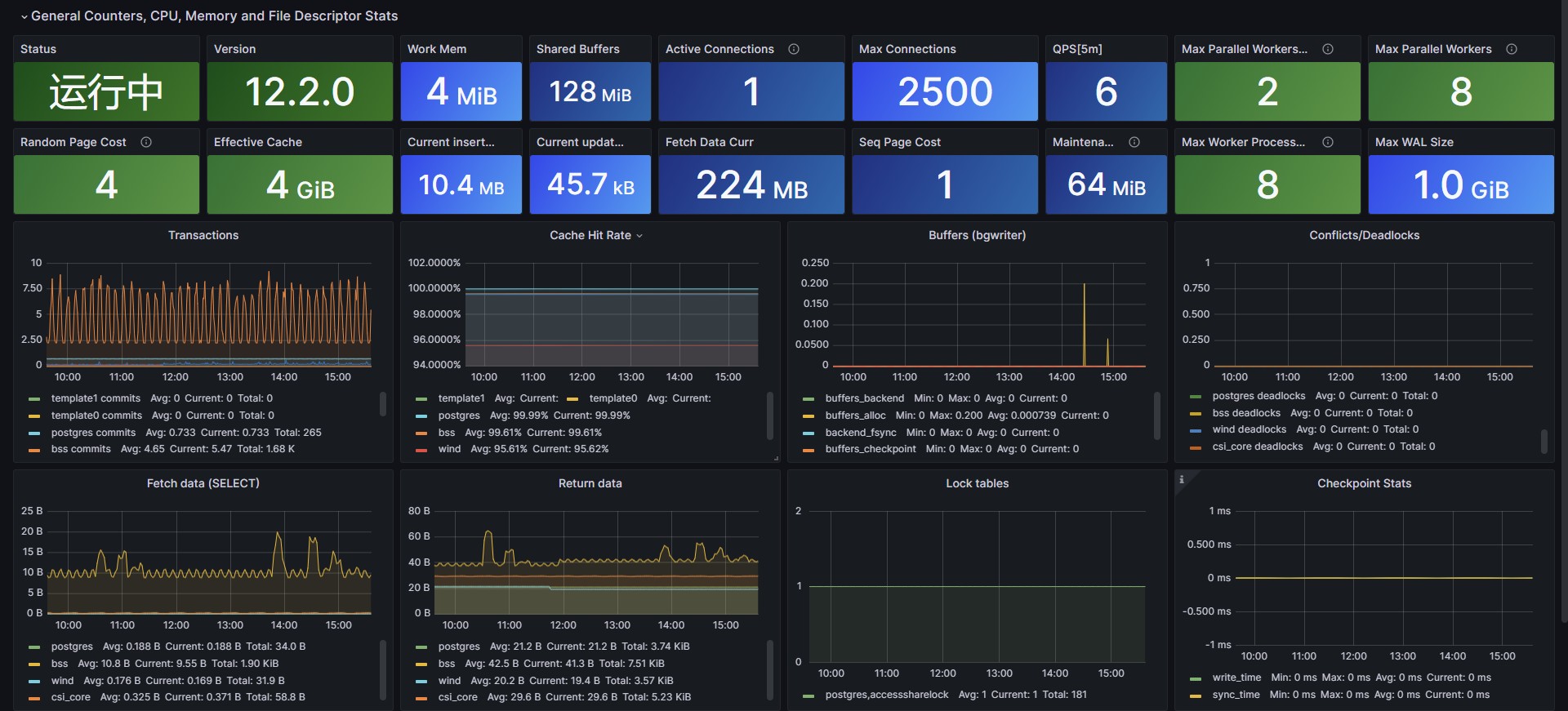Toggle the wind series in Cache Hit Rate legend
This screenshot has width=1568, height=711.
coord(449,449)
